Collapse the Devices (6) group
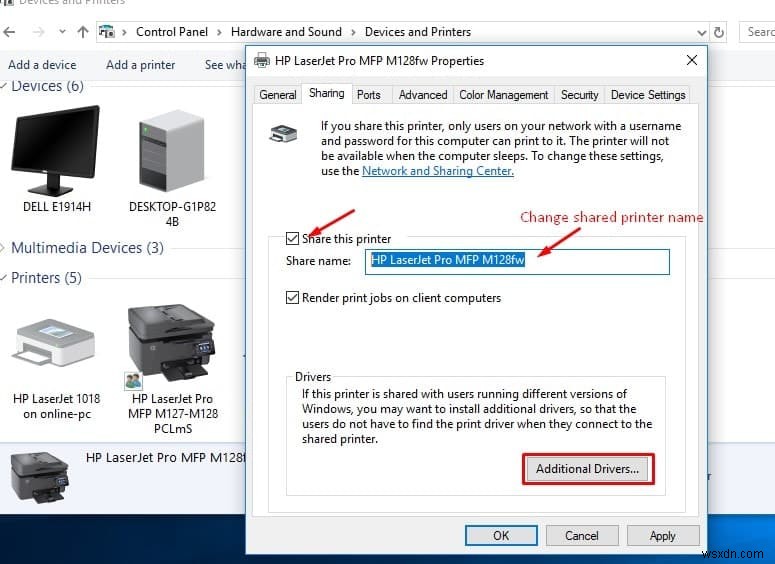Image resolution: width=775 pixels, height=564 pixels. (x=3, y=86)
